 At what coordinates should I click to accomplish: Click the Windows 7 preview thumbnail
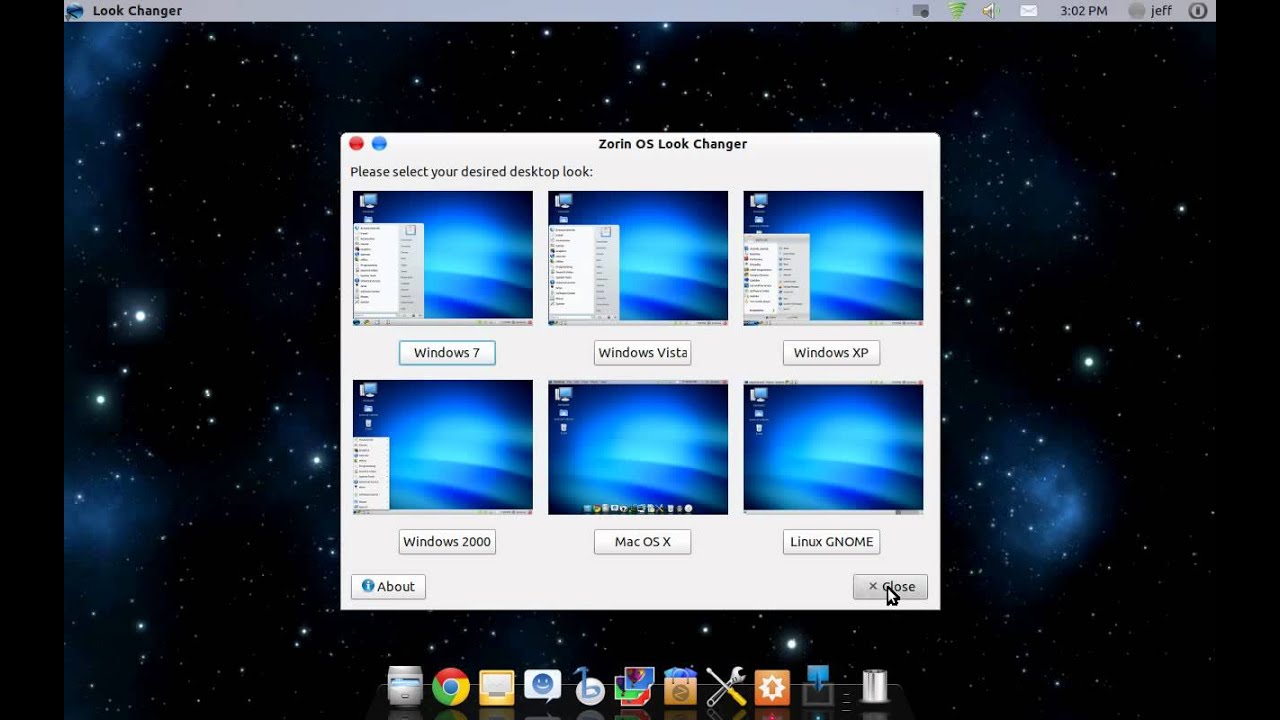(443, 258)
